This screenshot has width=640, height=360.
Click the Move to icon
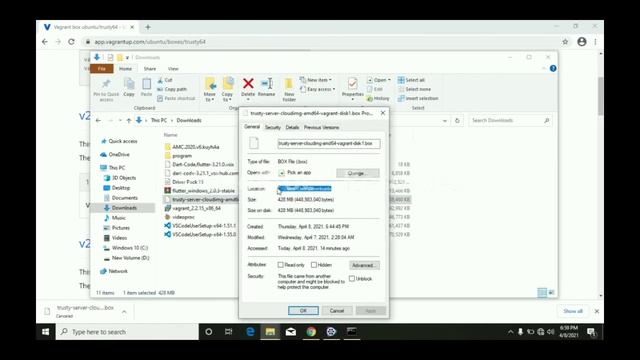click(x=210, y=84)
